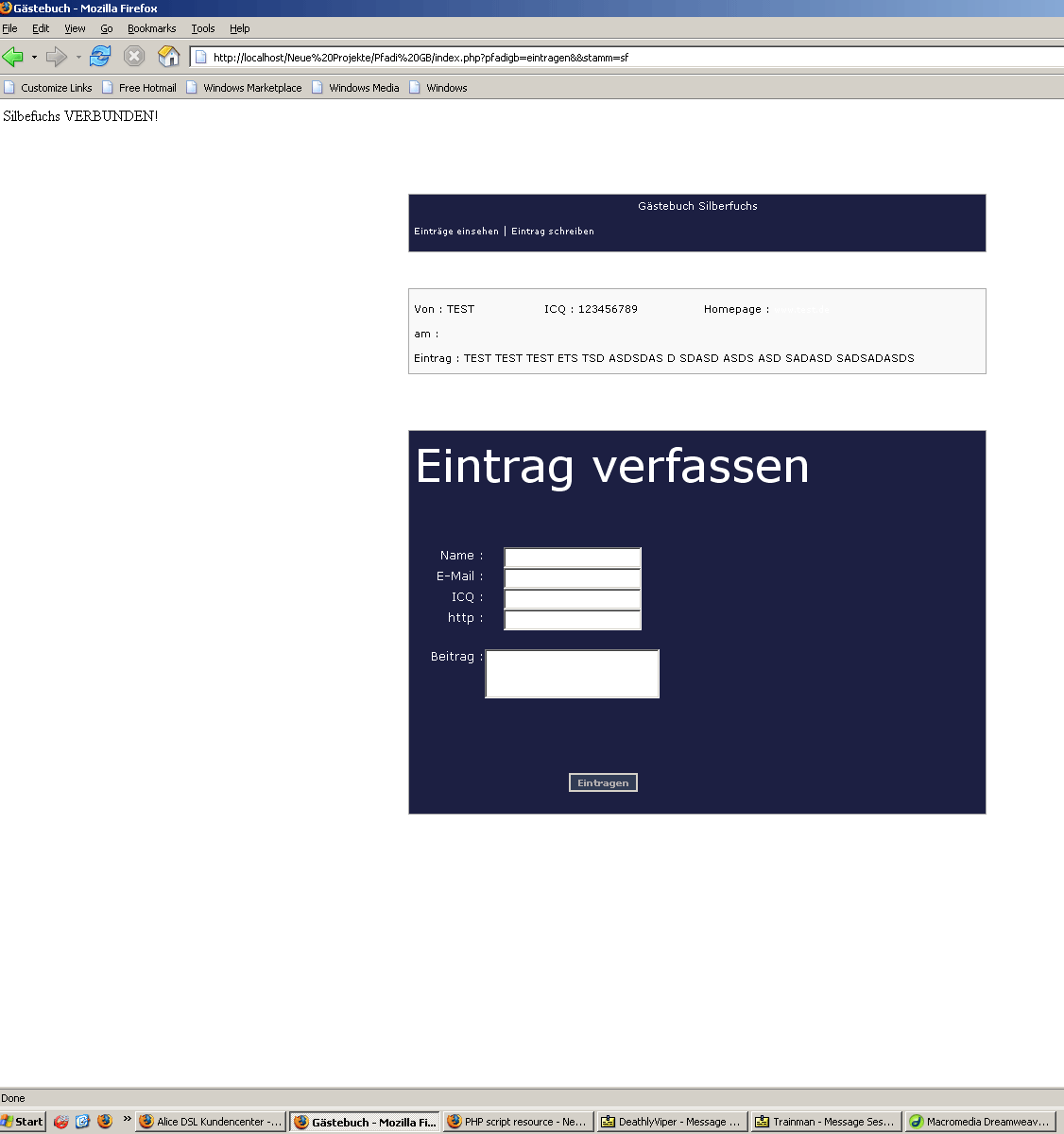Go to the Home page icon

[x=168, y=57]
